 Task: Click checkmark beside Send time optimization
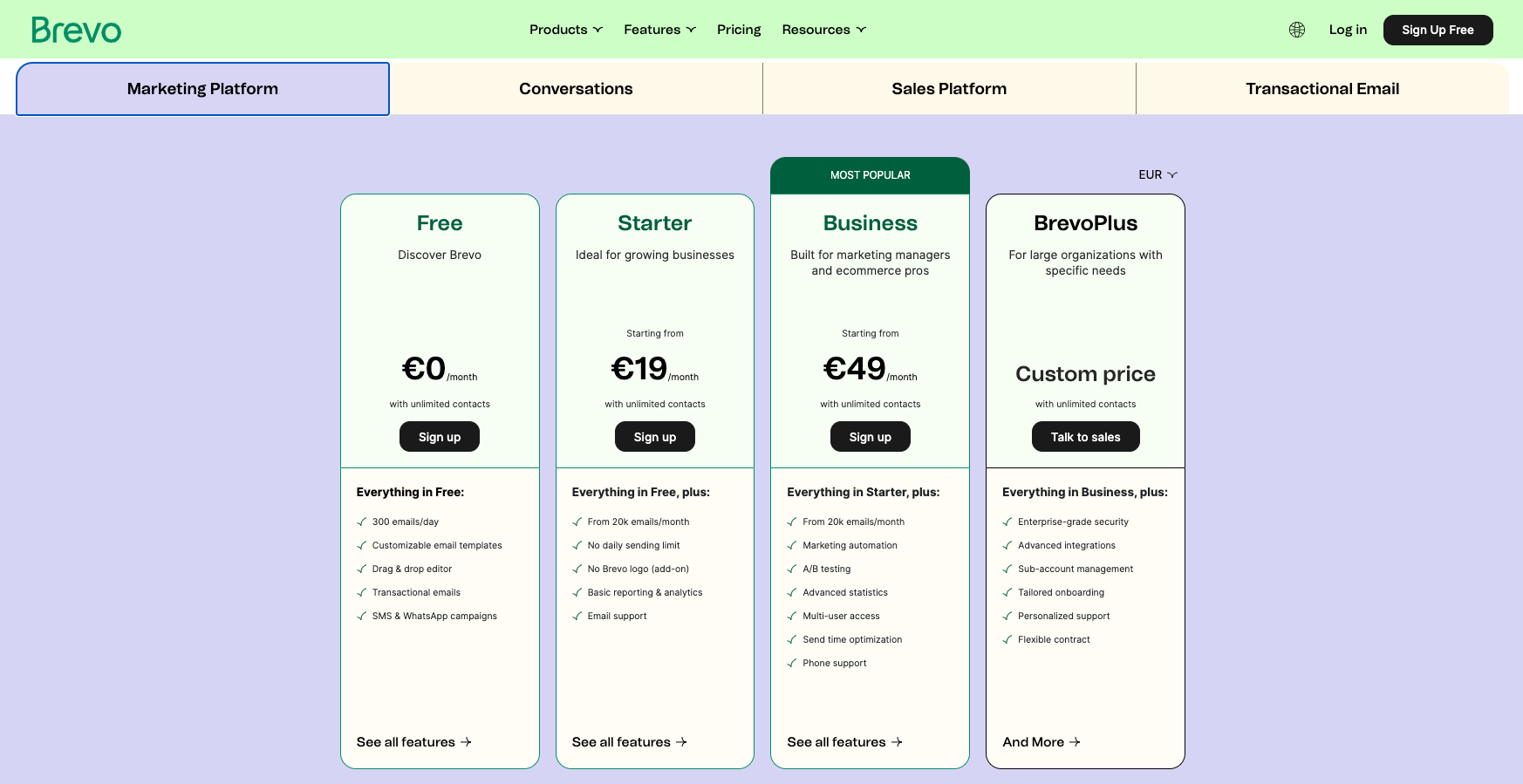coord(792,639)
